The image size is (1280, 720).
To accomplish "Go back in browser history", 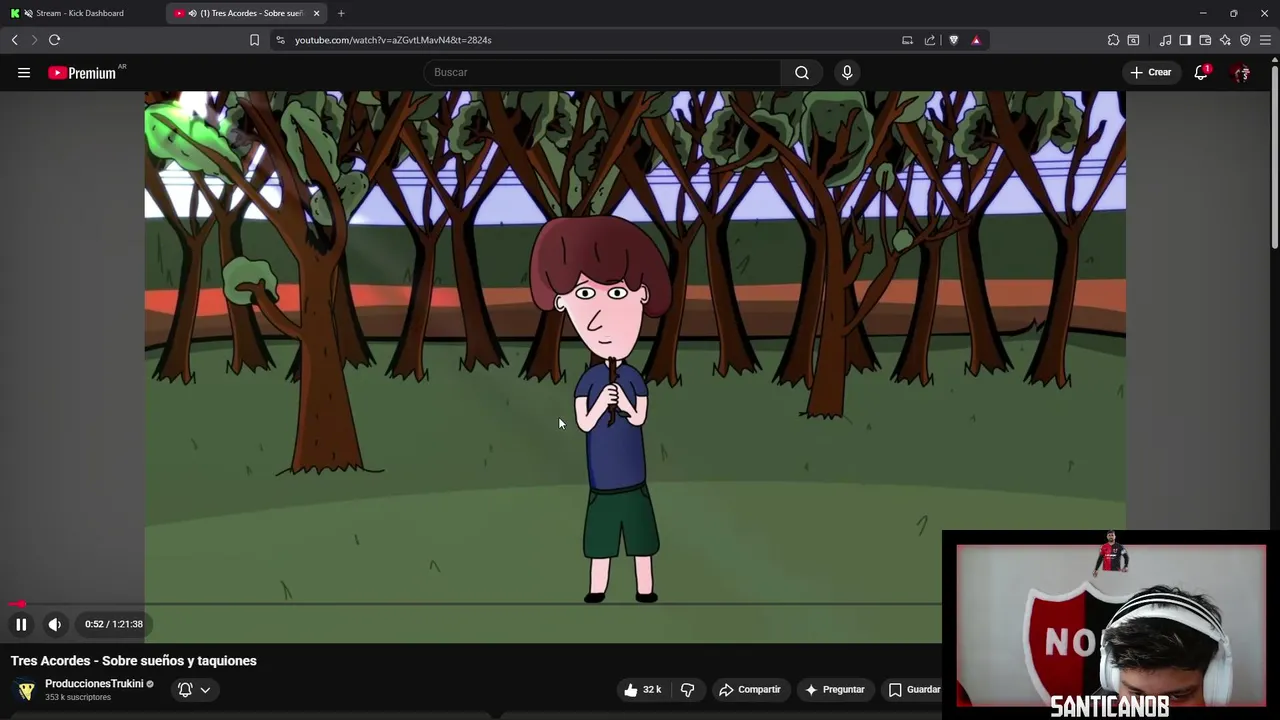I will click(15, 40).
